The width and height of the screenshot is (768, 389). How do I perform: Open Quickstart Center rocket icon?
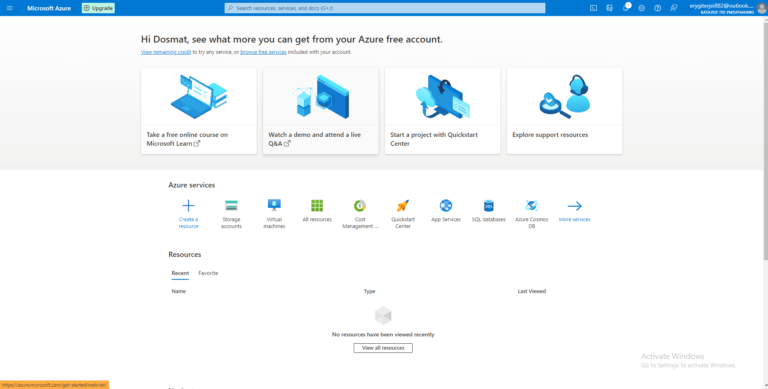coord(403,206)
